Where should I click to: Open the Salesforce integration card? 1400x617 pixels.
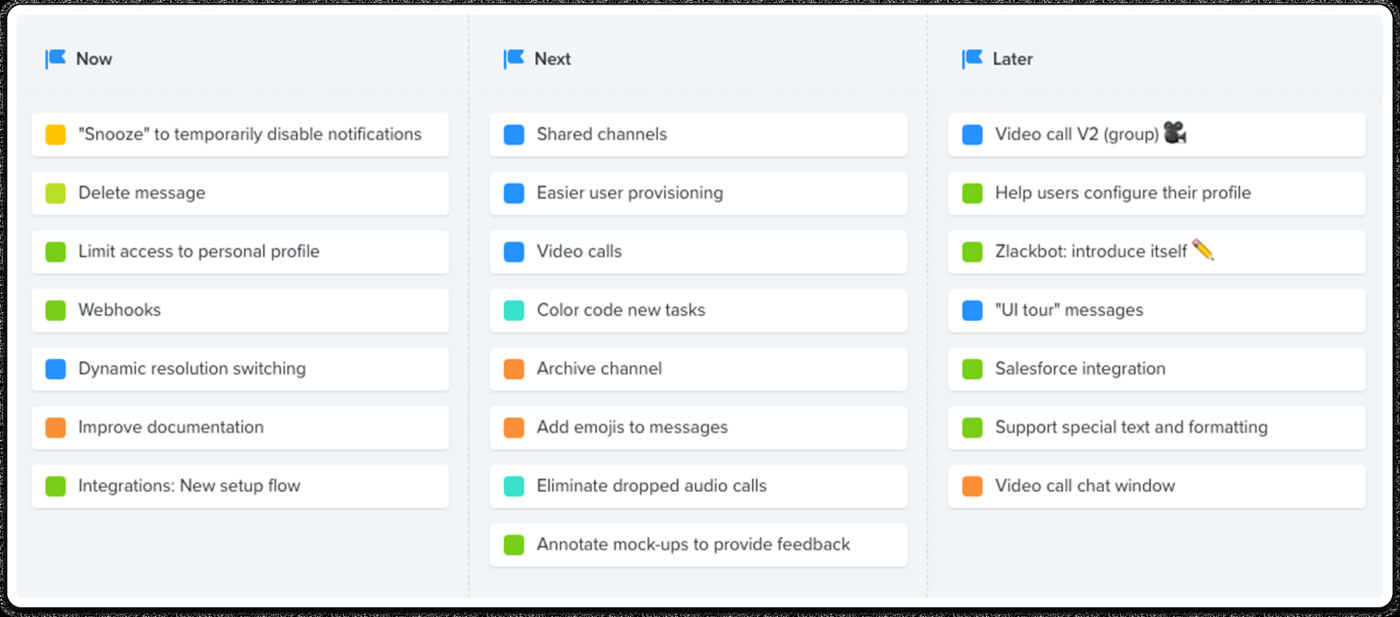(x=1157, y=369)
